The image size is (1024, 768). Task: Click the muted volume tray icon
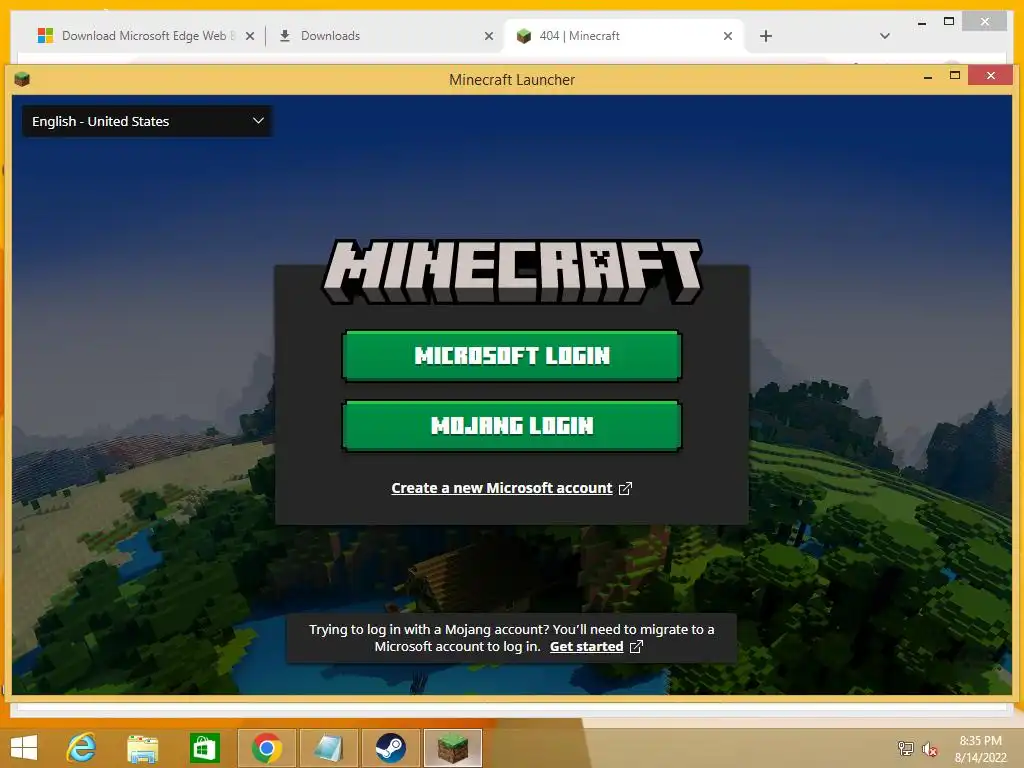[930, 749]
